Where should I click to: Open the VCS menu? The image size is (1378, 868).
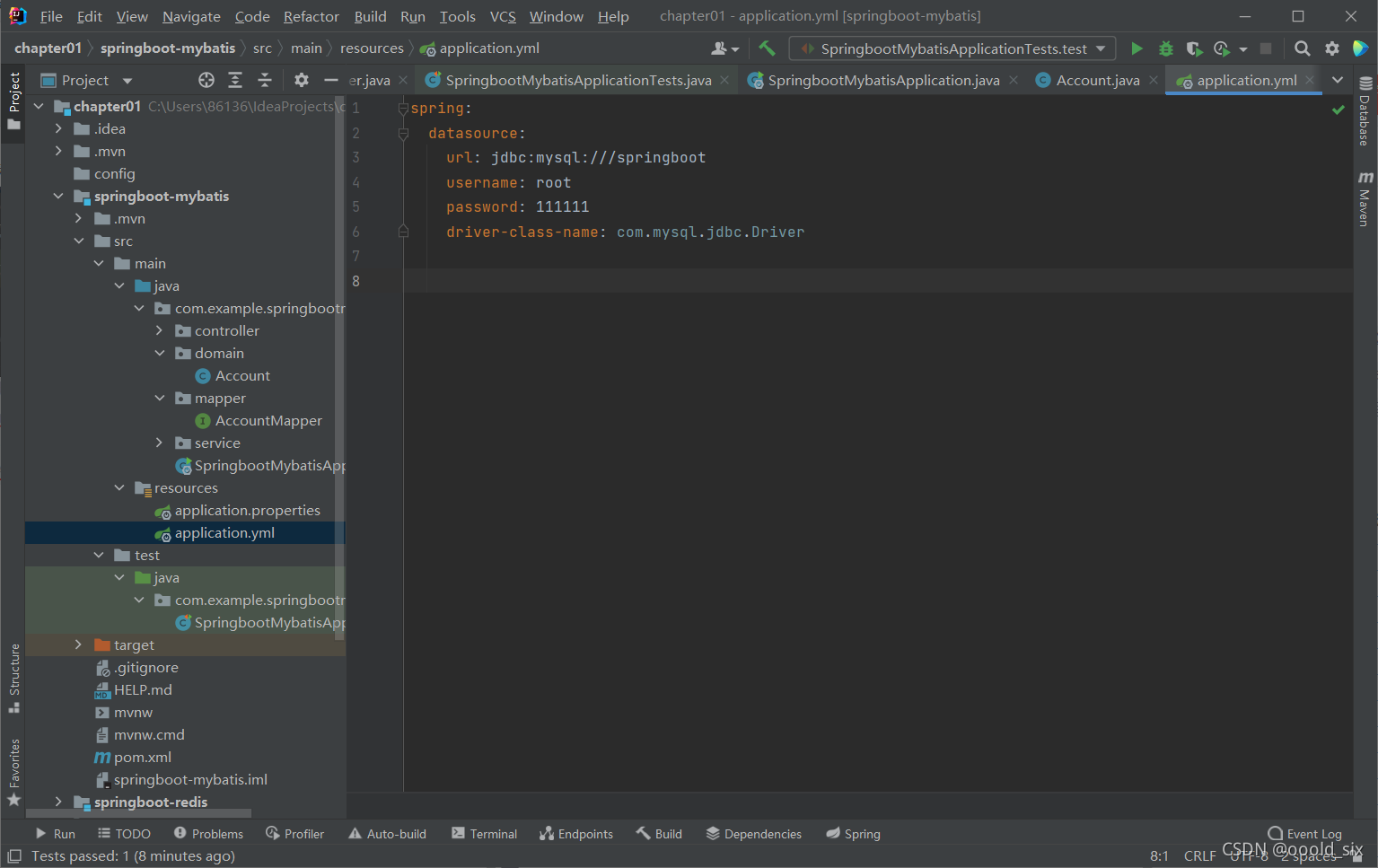tap(503, 16)
